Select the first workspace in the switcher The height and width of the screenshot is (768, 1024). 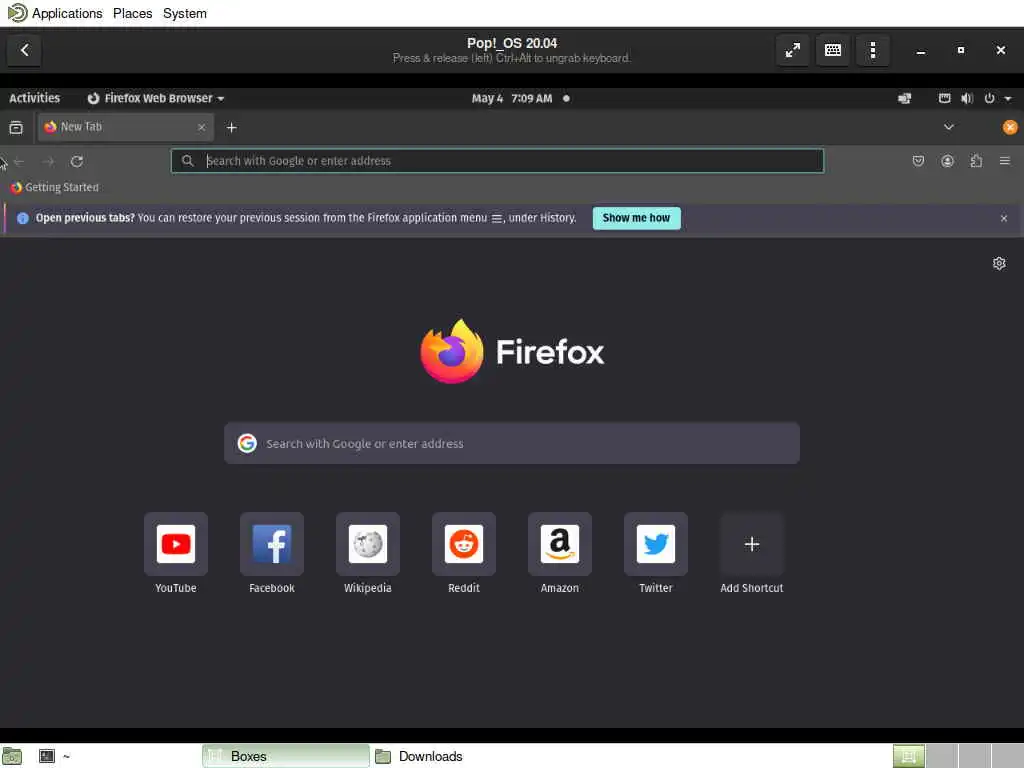[x=908, y=756]
